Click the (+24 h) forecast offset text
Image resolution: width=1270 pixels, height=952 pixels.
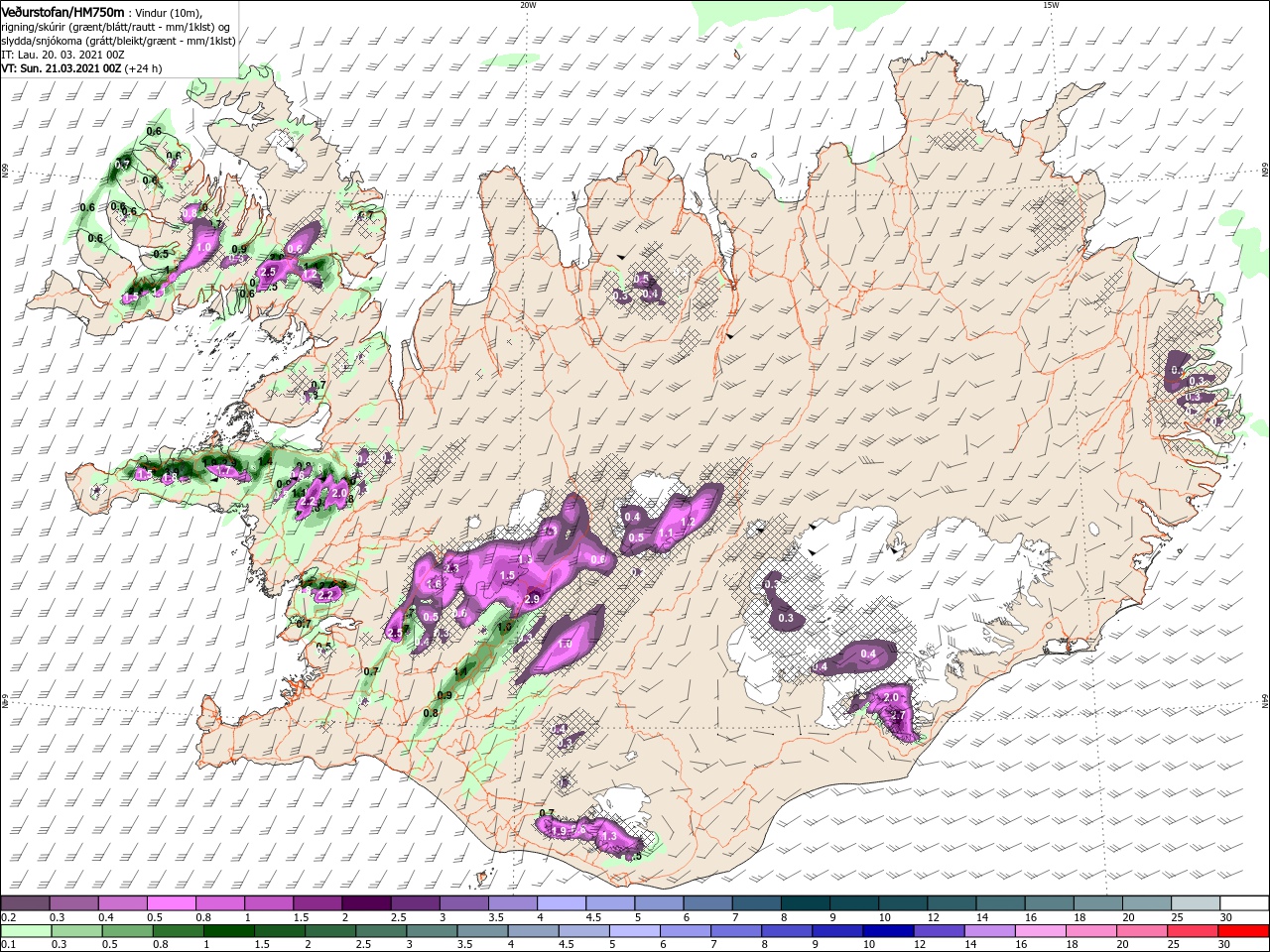144,68
